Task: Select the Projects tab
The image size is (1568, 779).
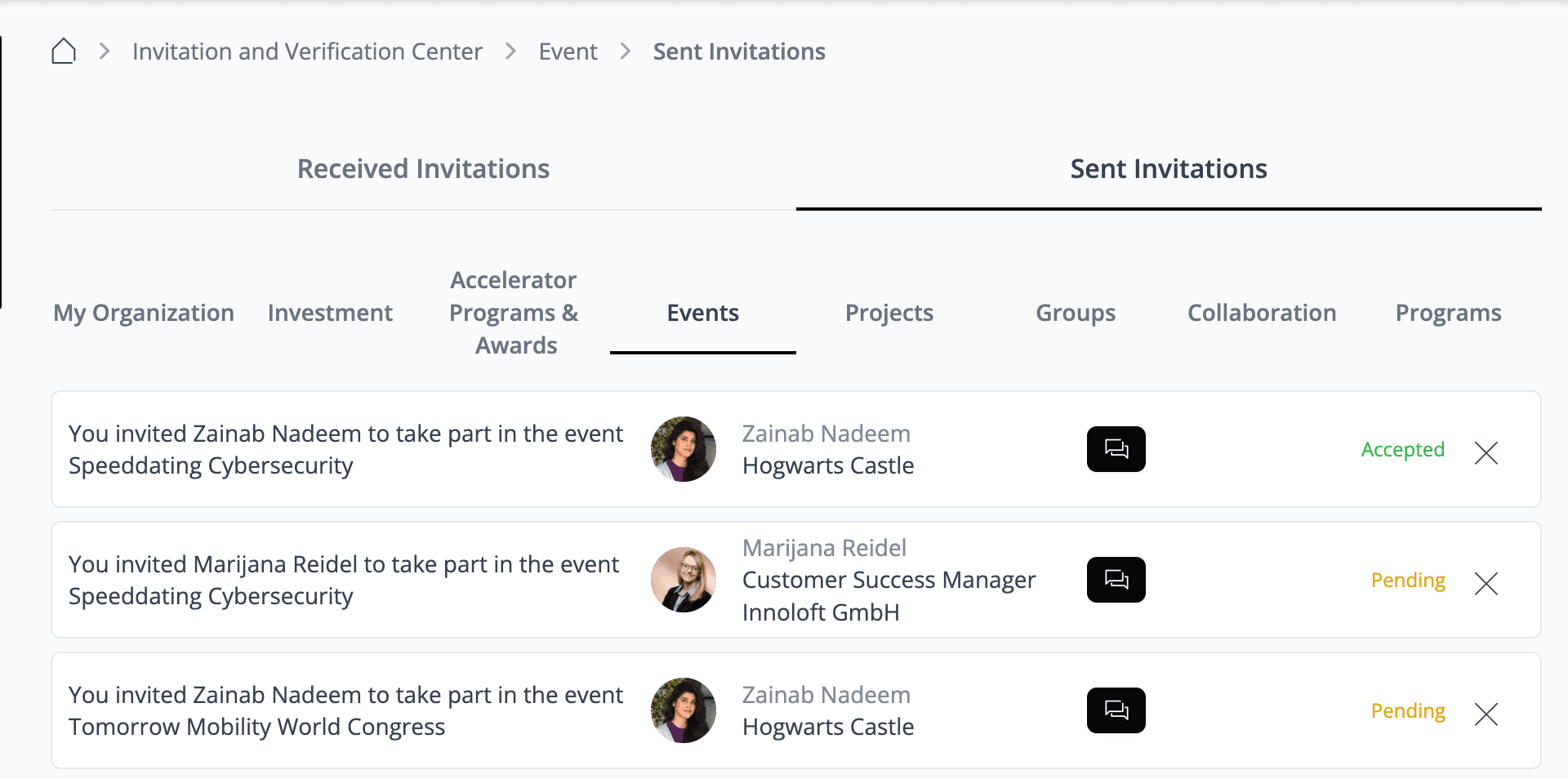Action: coord(889,313)
